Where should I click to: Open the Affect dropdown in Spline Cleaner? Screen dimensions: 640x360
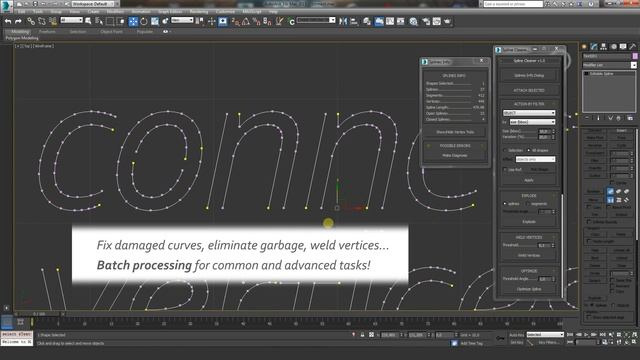tap(535, 159)
